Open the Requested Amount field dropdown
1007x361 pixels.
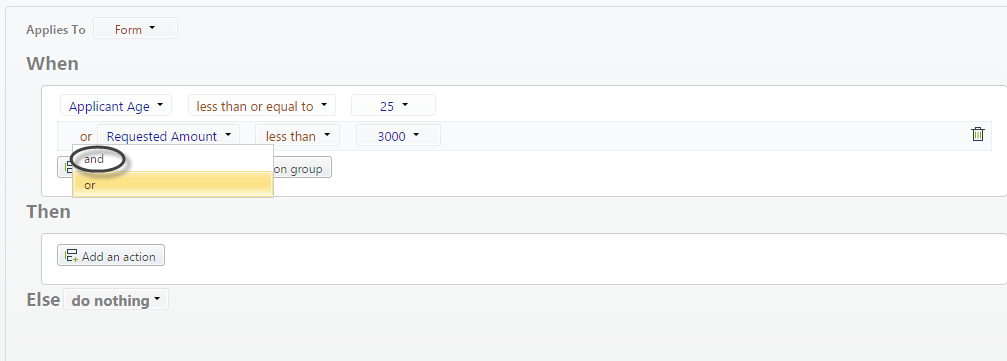[169, 136]
